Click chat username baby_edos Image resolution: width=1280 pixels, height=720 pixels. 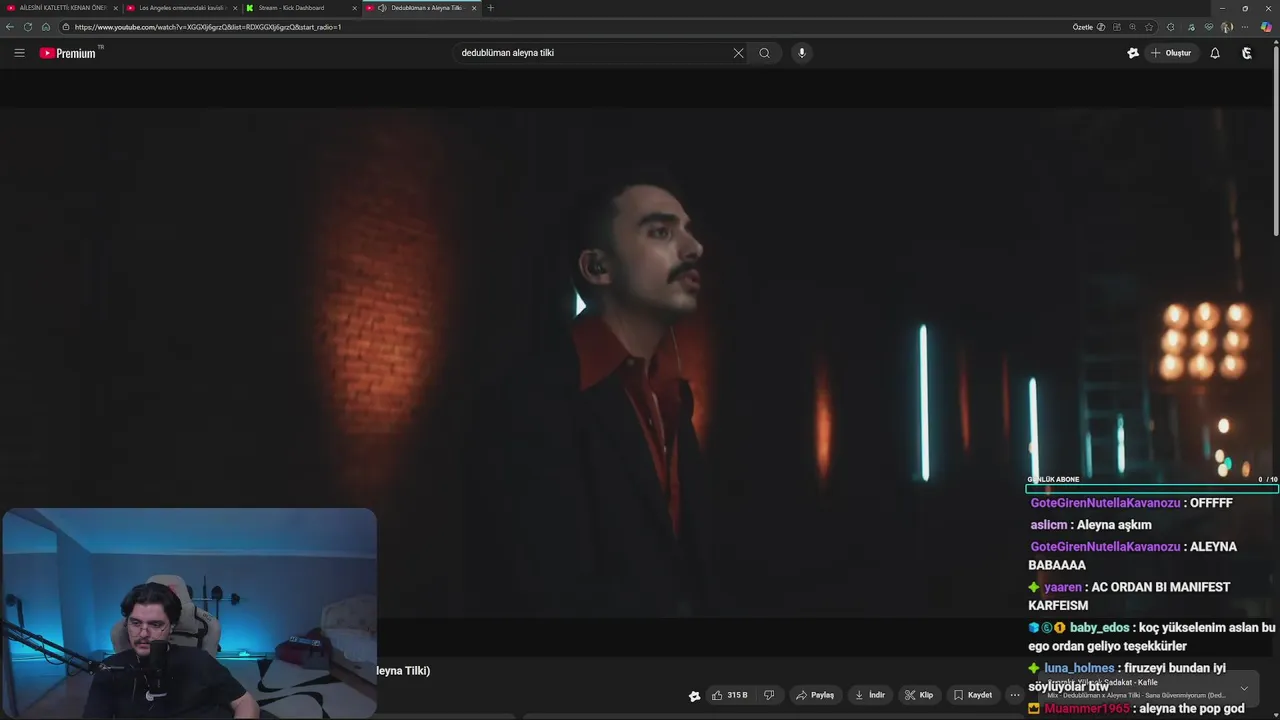point(1099,628)
